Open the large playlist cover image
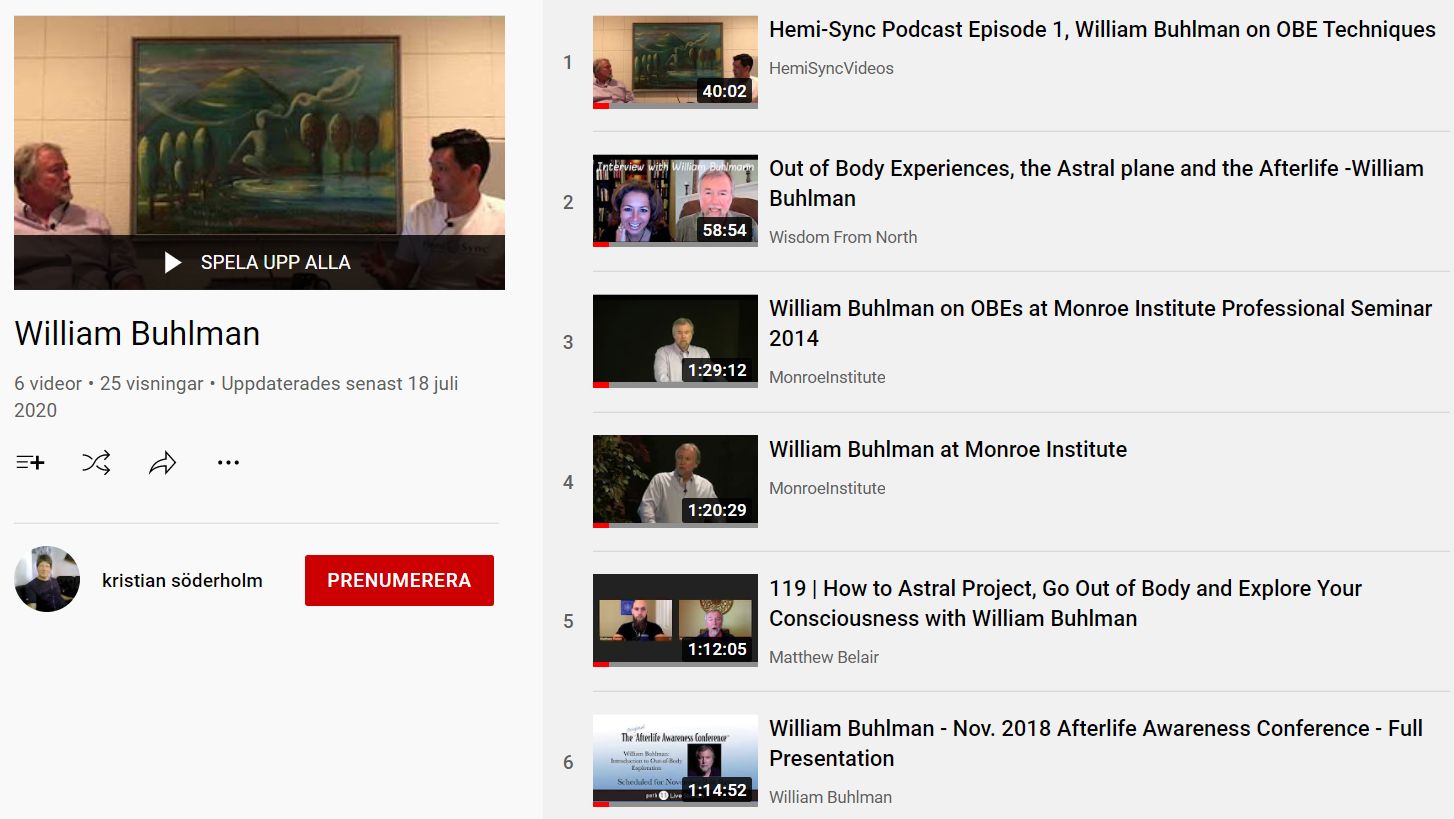1454x819 pixels. click(x=259, y=153)
